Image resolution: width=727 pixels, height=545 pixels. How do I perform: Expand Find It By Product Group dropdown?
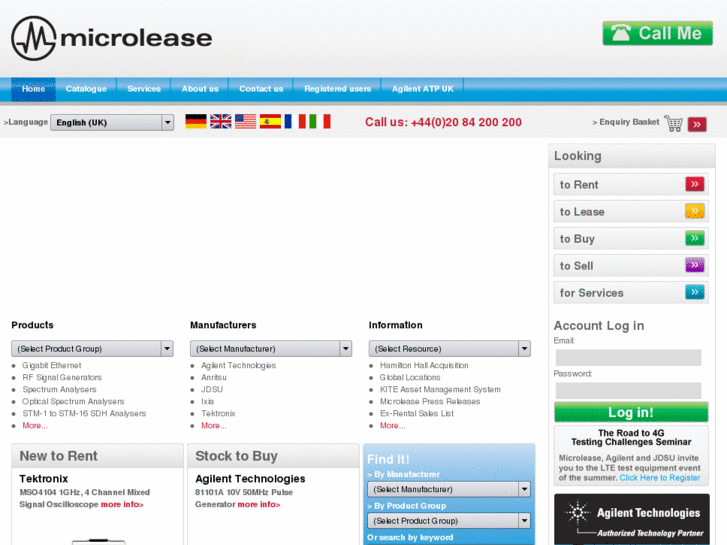click(449, 521)
